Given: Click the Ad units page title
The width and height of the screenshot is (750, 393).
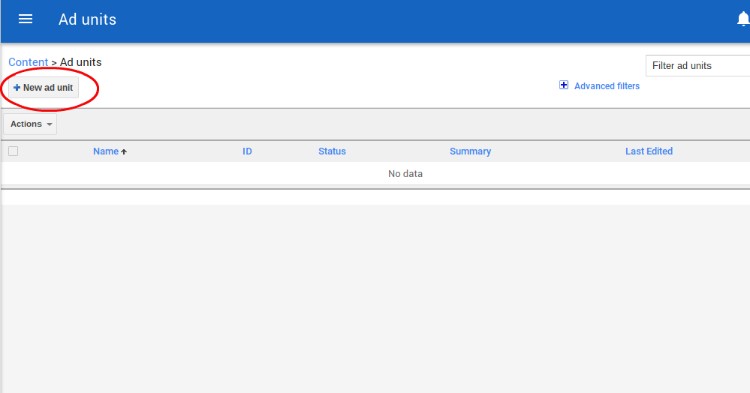Looking at the screenshot, I should click(88, 19).
